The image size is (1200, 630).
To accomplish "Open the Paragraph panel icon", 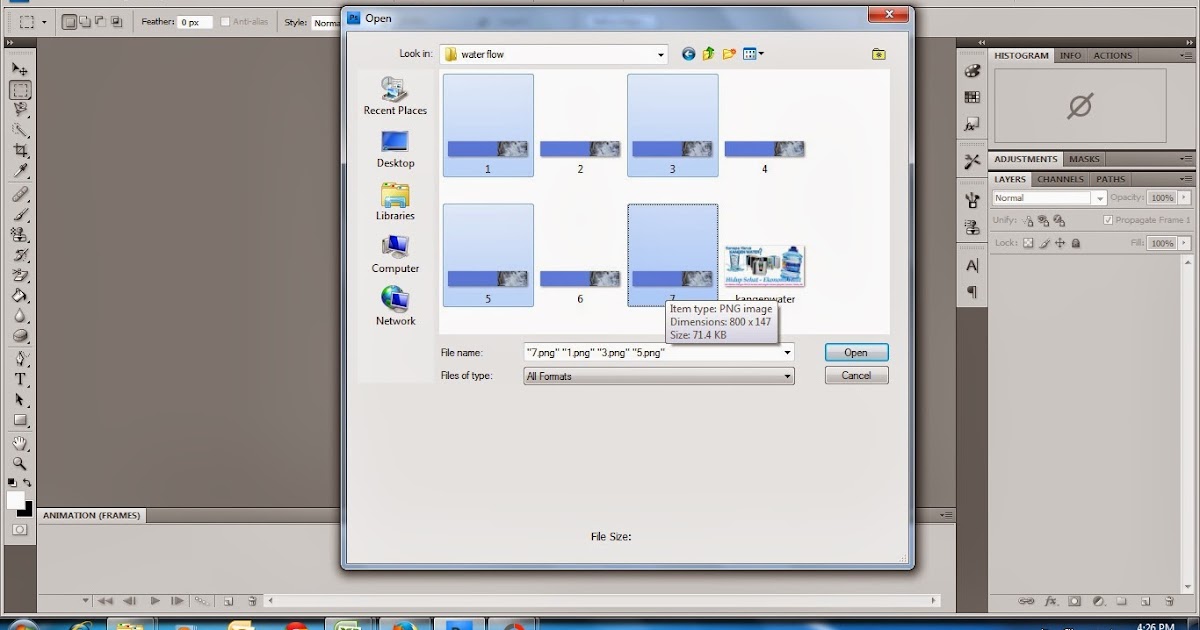I will coord(972,292).
